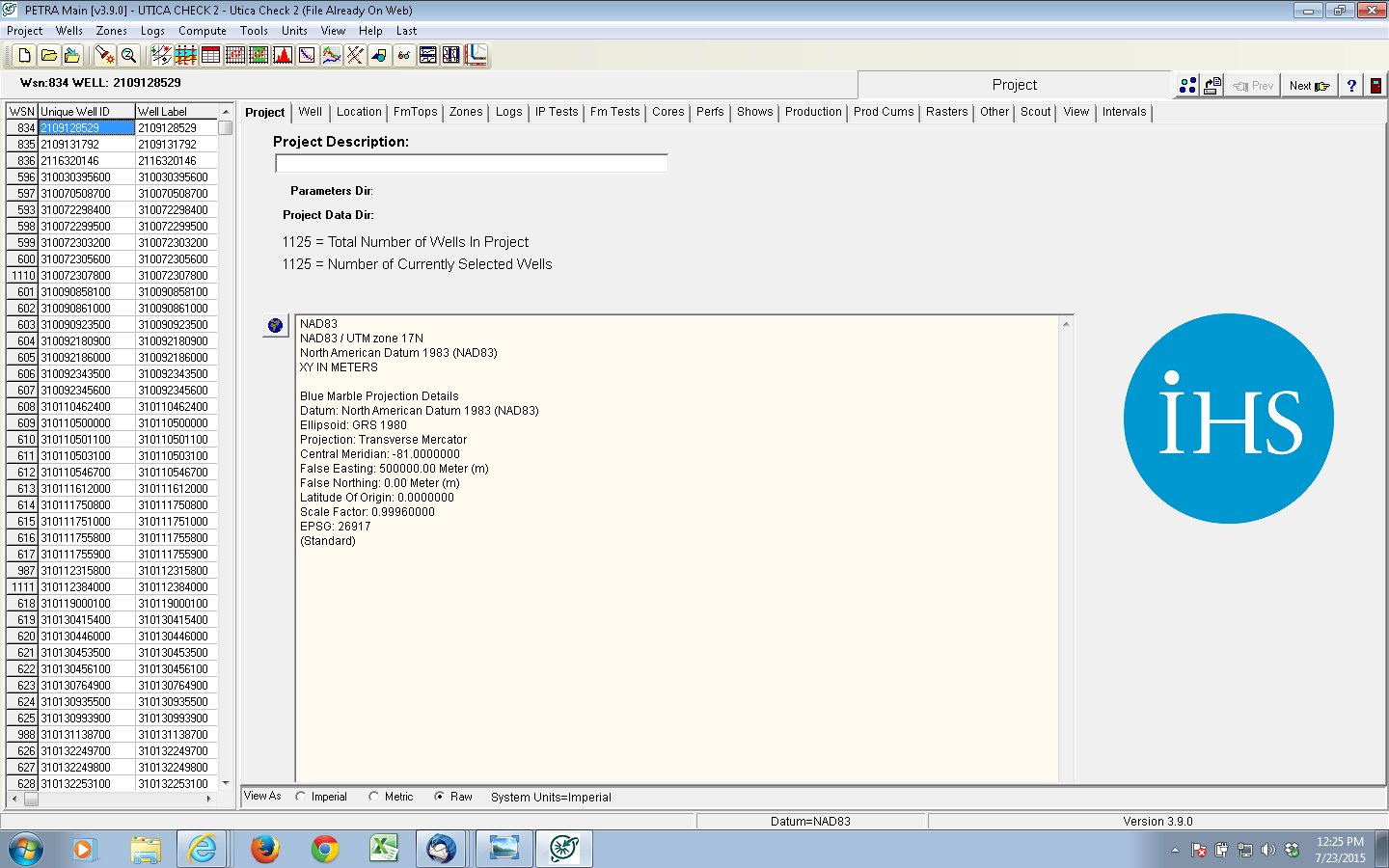Switch to the Intervals tab
This screenshot has width=1389, height=868.
[1125, 112]
